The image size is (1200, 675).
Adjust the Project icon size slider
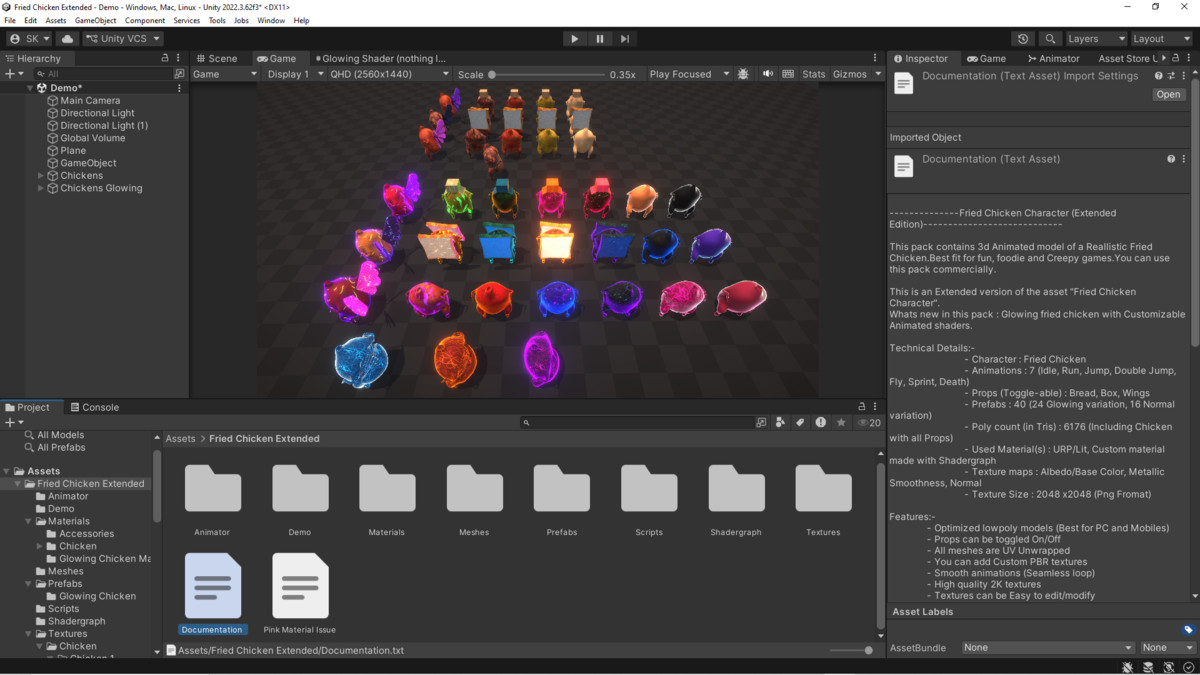pos(851,650)
